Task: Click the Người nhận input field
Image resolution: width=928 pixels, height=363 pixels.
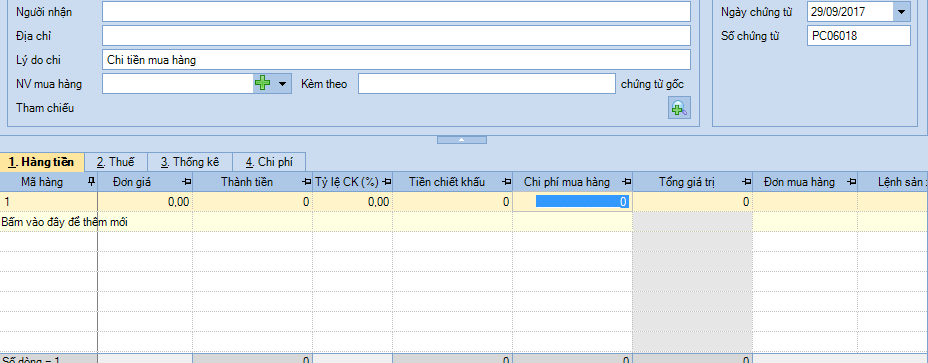Action: [x=397, y=11]
